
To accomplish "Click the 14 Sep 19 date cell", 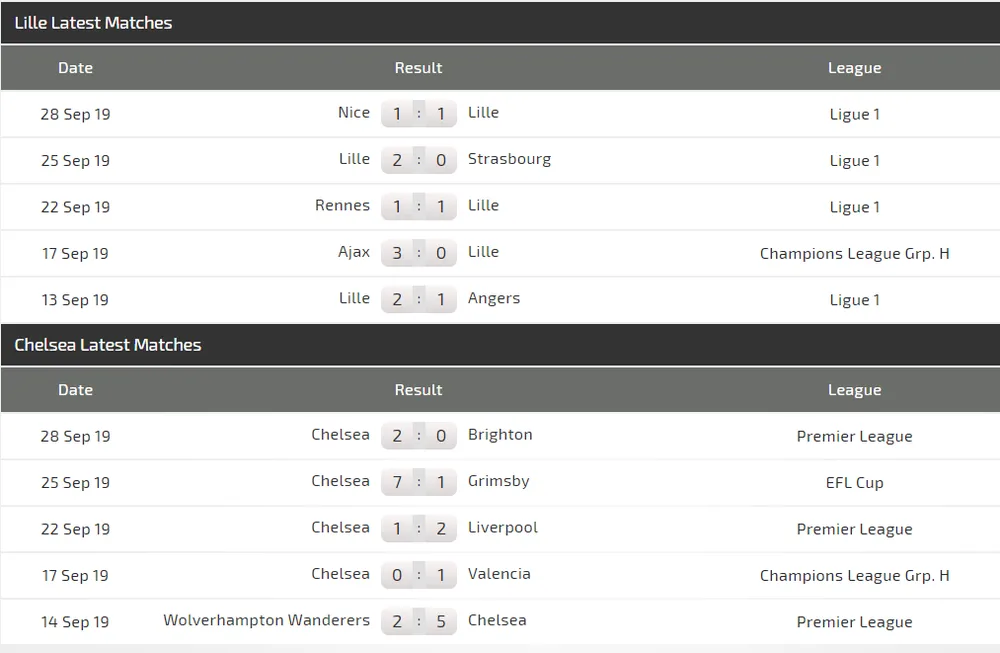I will coord(75,622).
